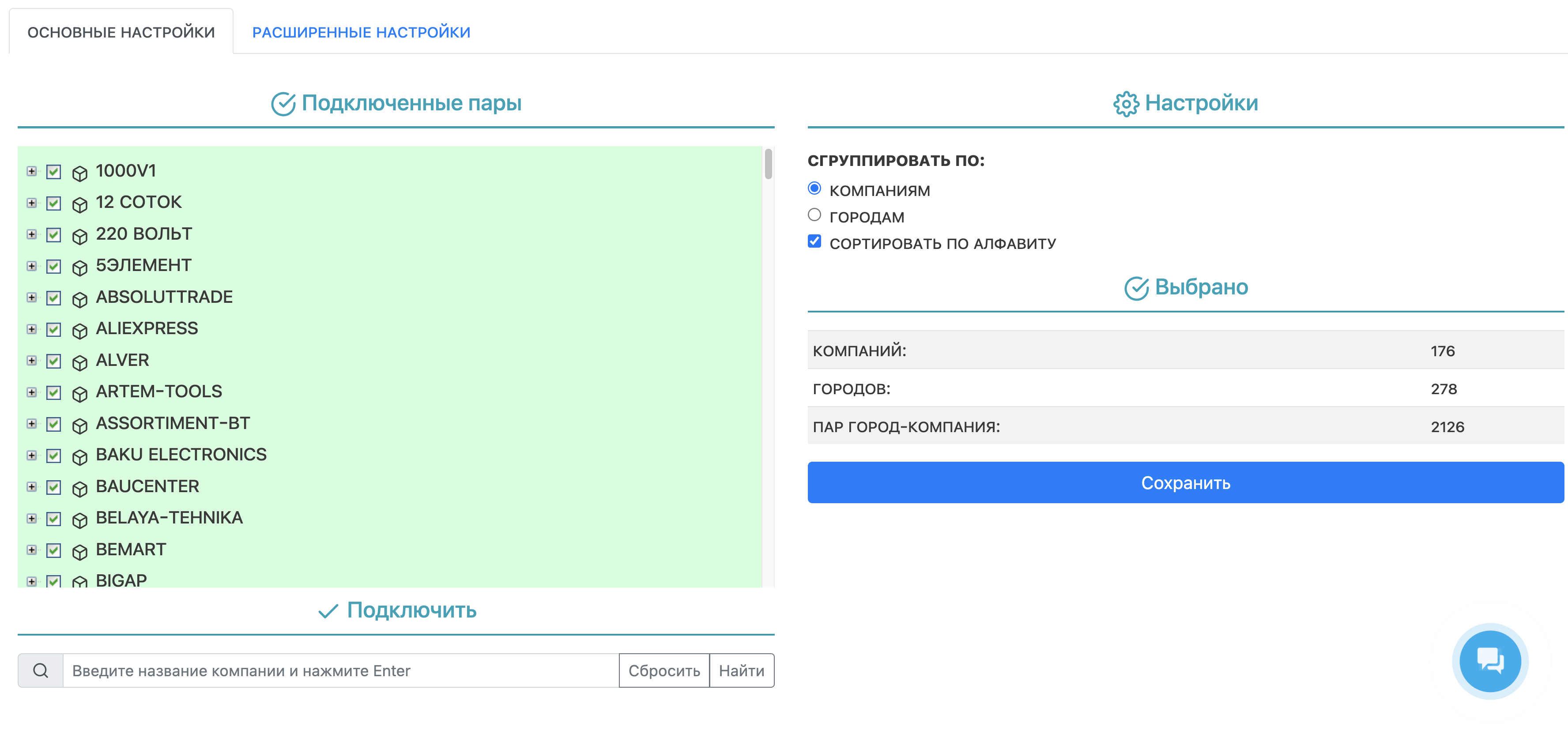Select the BAUCENTER company label
Viewport: 1568px width, 738px height.
pos(147,487)
